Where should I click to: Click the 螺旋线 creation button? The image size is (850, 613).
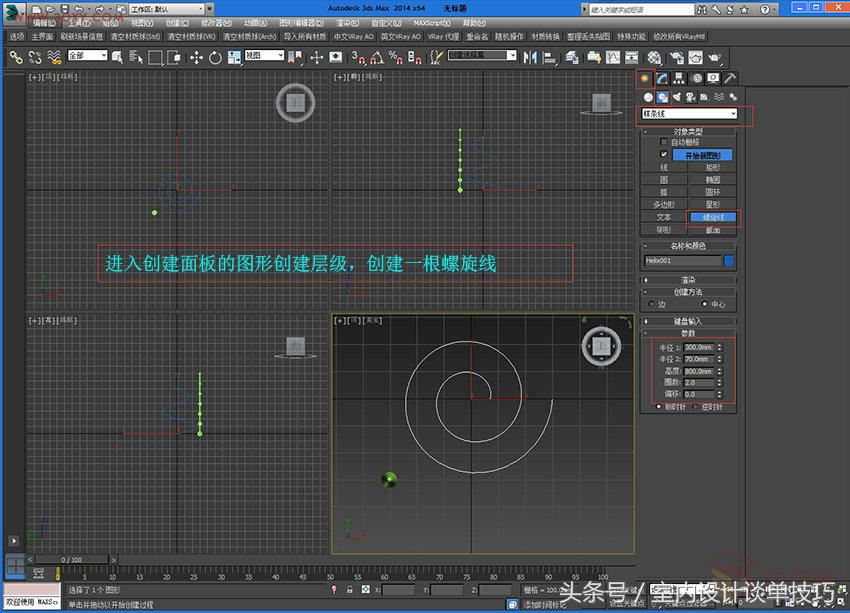pyautogui.click(x=713, y=217)
